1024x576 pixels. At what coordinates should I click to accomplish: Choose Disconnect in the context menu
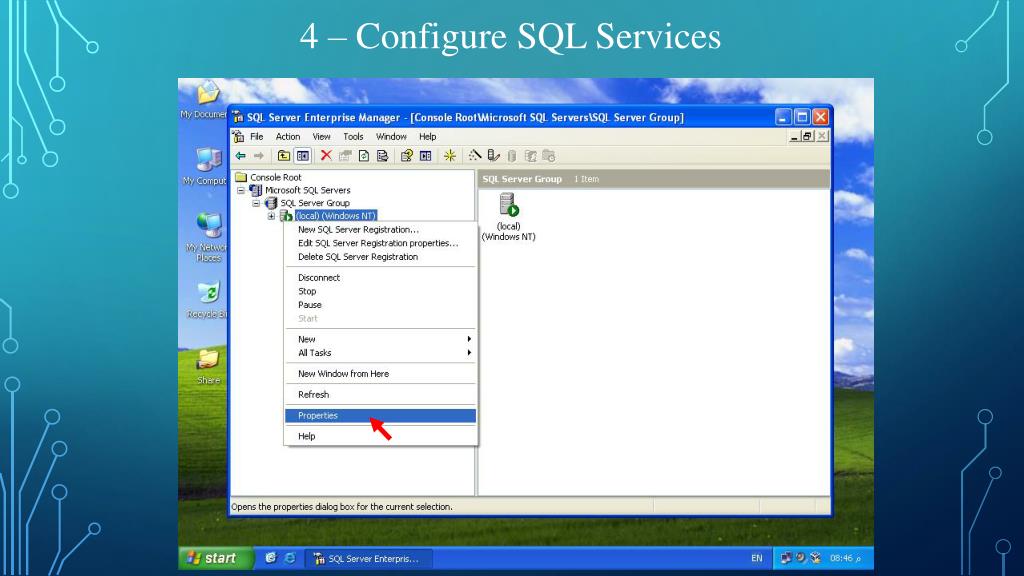click(380, 278)
